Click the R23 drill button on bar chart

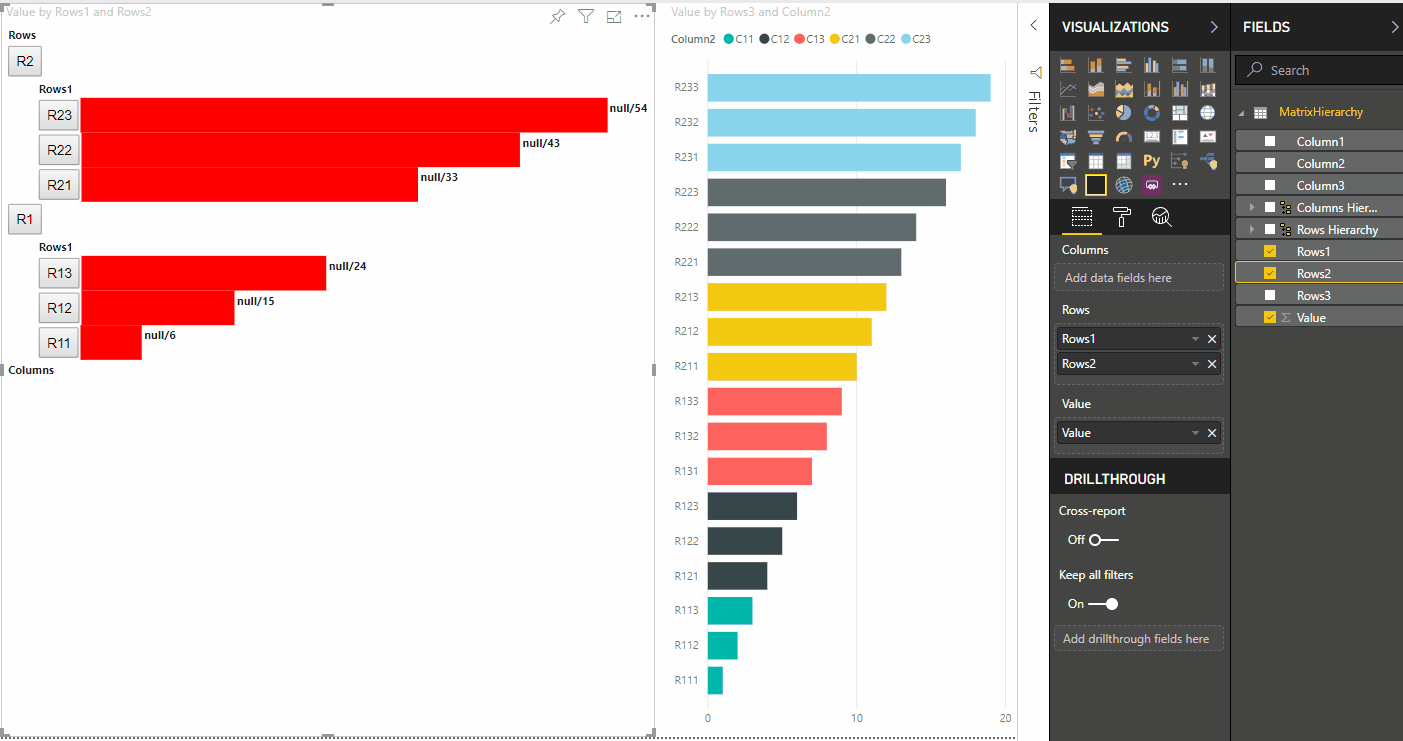58,114
